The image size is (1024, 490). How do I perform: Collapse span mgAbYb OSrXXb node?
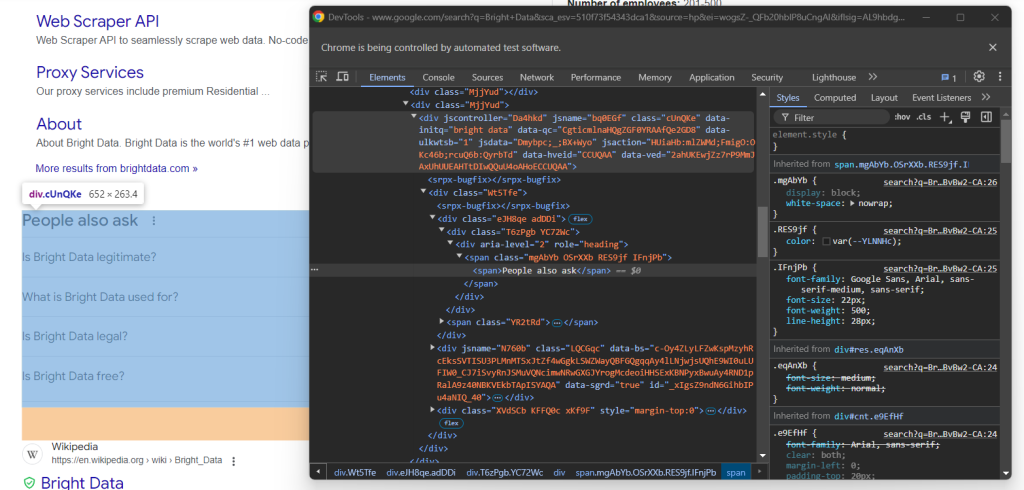[459, 257]
